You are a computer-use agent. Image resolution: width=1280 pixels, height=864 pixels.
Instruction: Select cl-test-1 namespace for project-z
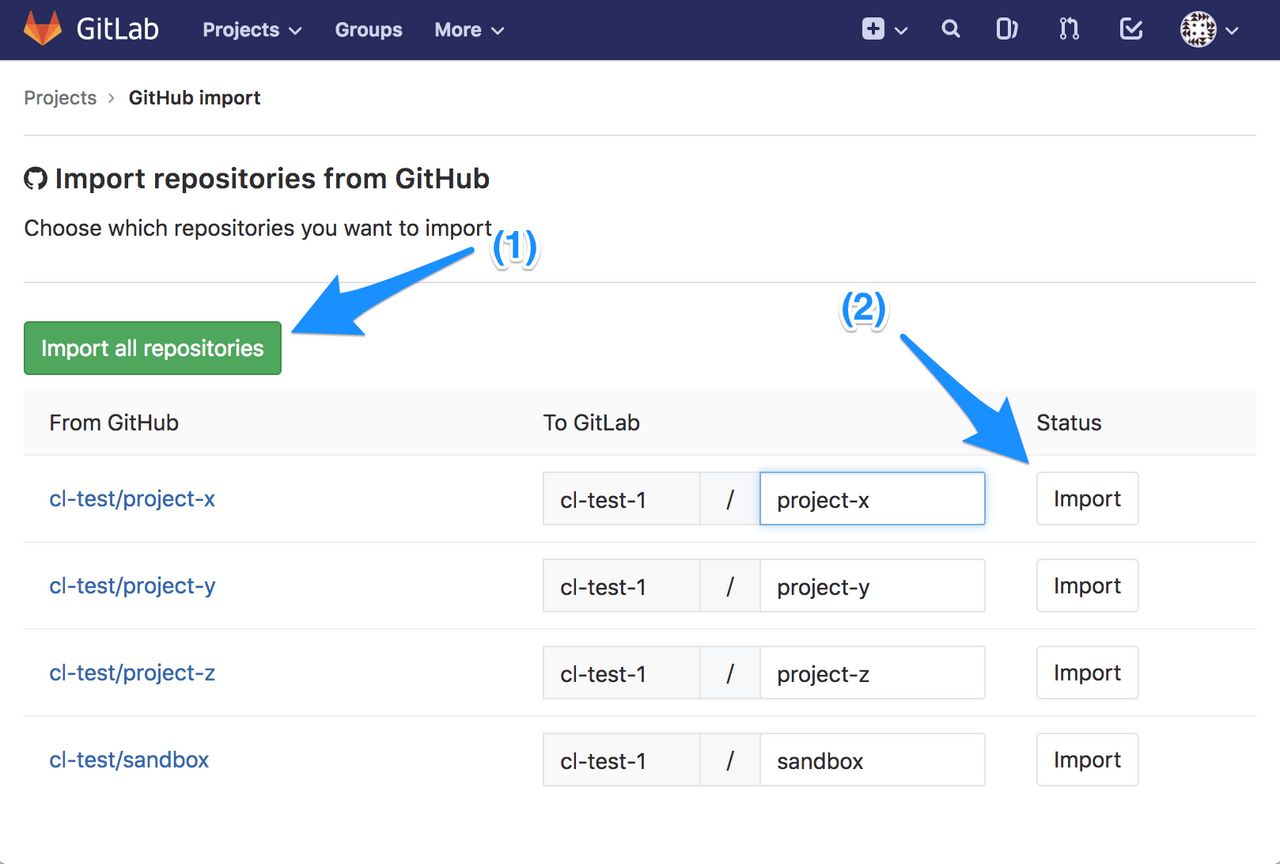pos(621,673)
